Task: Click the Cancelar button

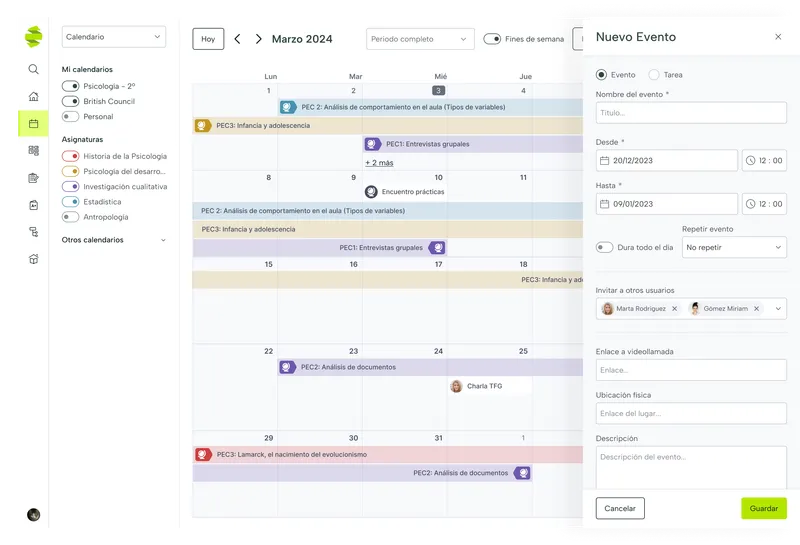Action: click(620, 508)
